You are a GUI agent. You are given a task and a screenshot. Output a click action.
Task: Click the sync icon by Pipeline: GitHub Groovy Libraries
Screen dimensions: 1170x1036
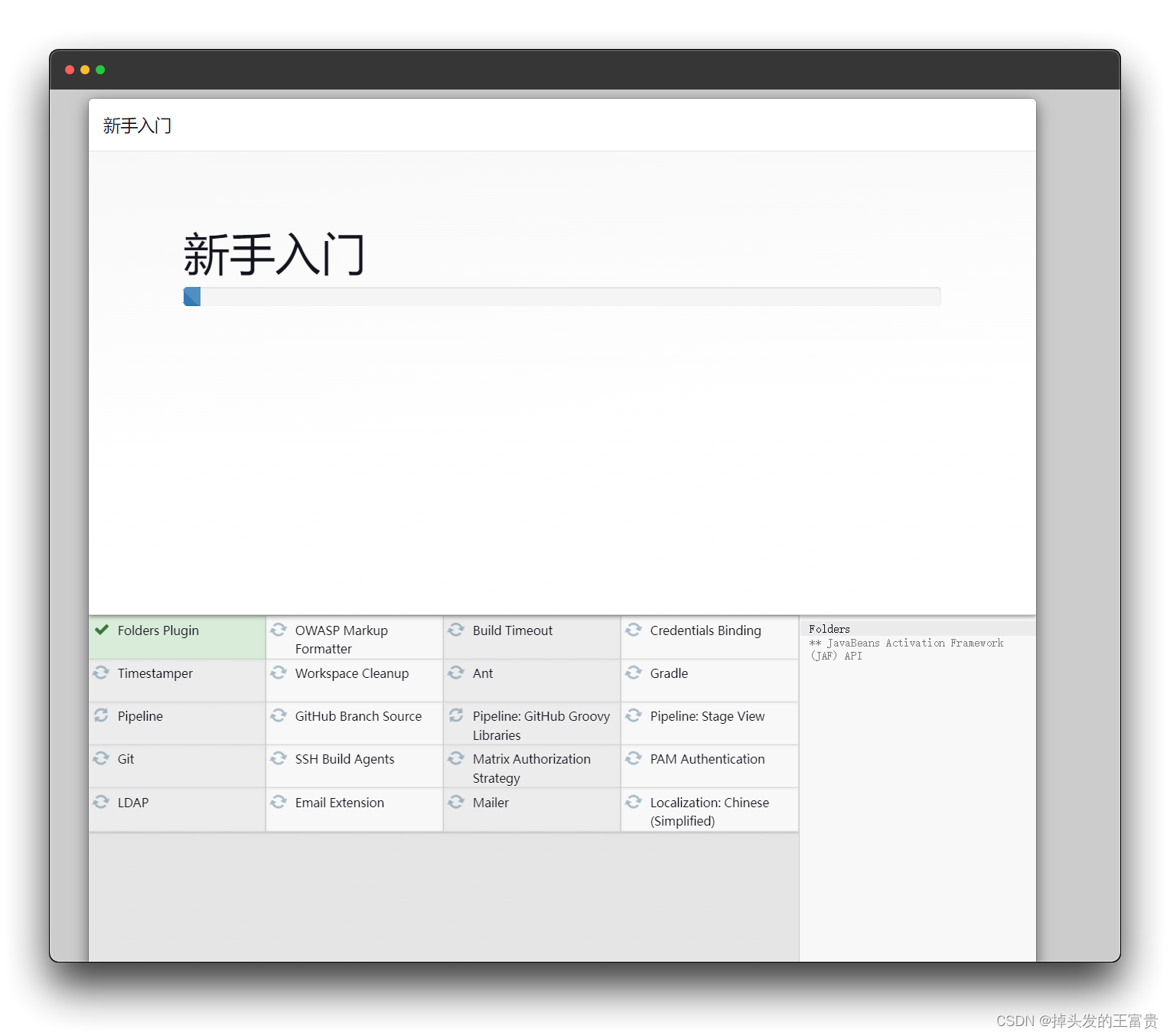(456, 715)
